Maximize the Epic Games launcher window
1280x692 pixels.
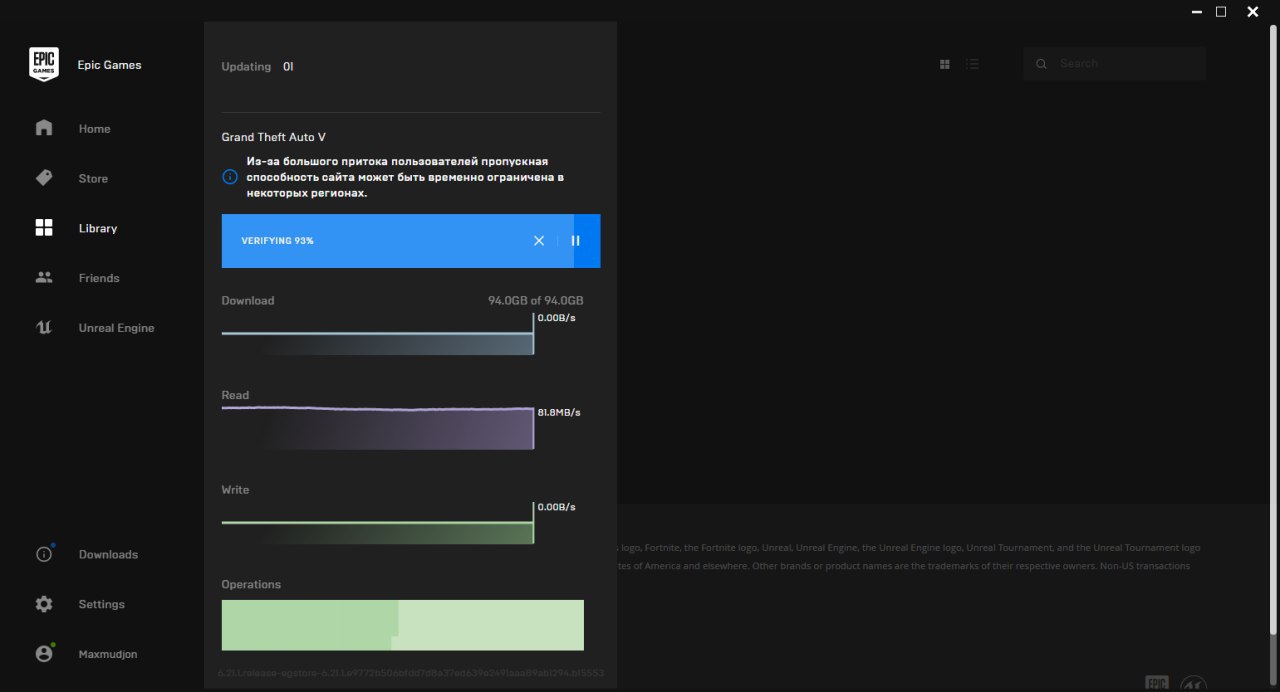tap(1221, 12)
